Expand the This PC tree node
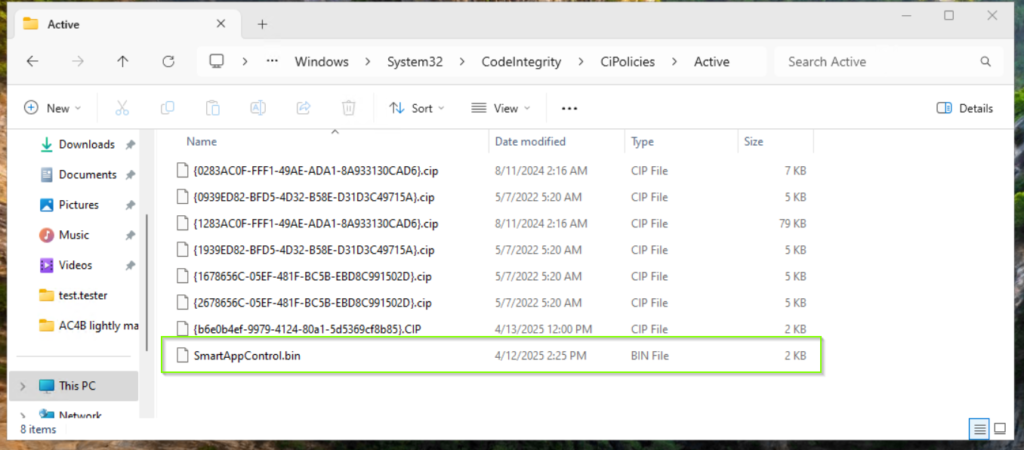The width and height of the screenshot is (1024, 450). 23,385
